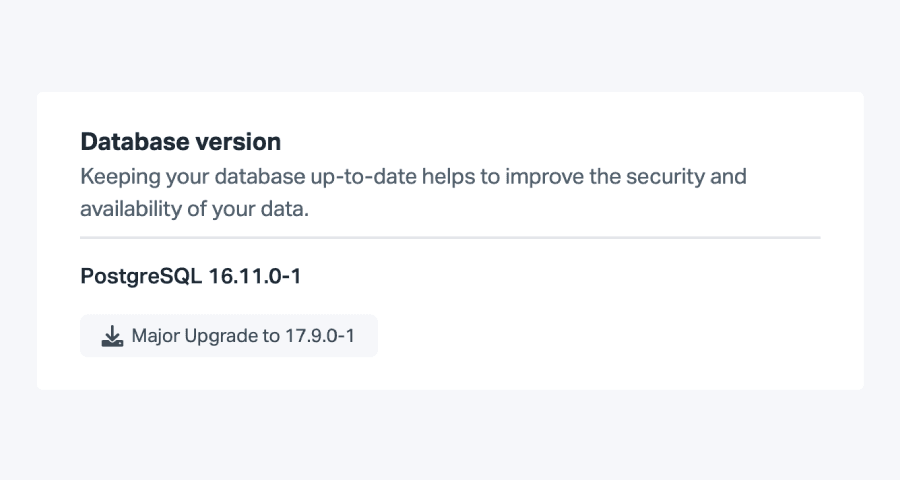Click the word 'Keeping' starting the description
Viewport: 900px width, 480px height.
(116, 177)
